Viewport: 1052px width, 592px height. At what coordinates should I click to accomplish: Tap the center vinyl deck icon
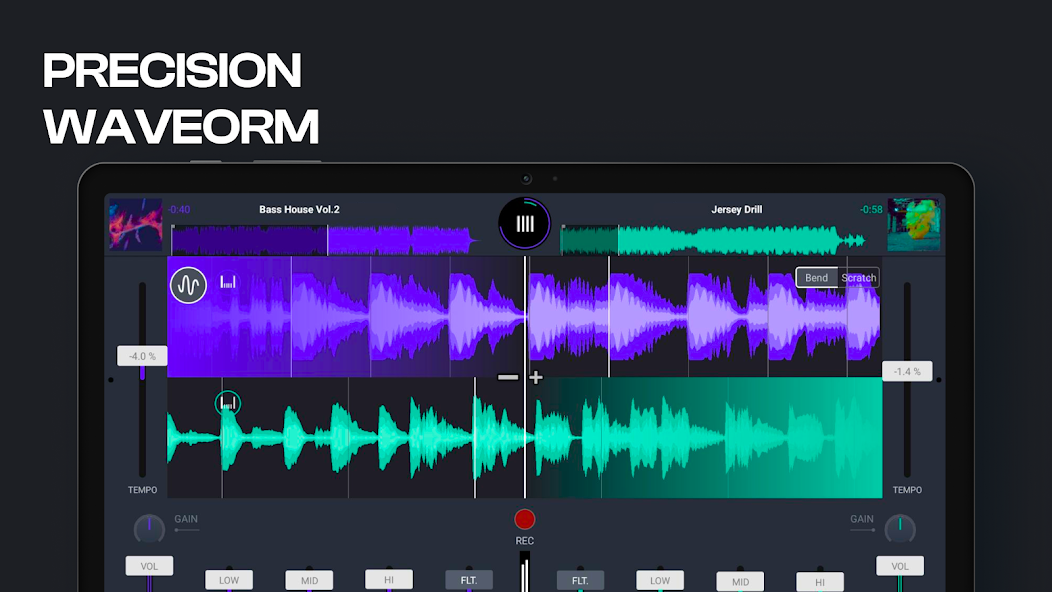pos(524,223)
